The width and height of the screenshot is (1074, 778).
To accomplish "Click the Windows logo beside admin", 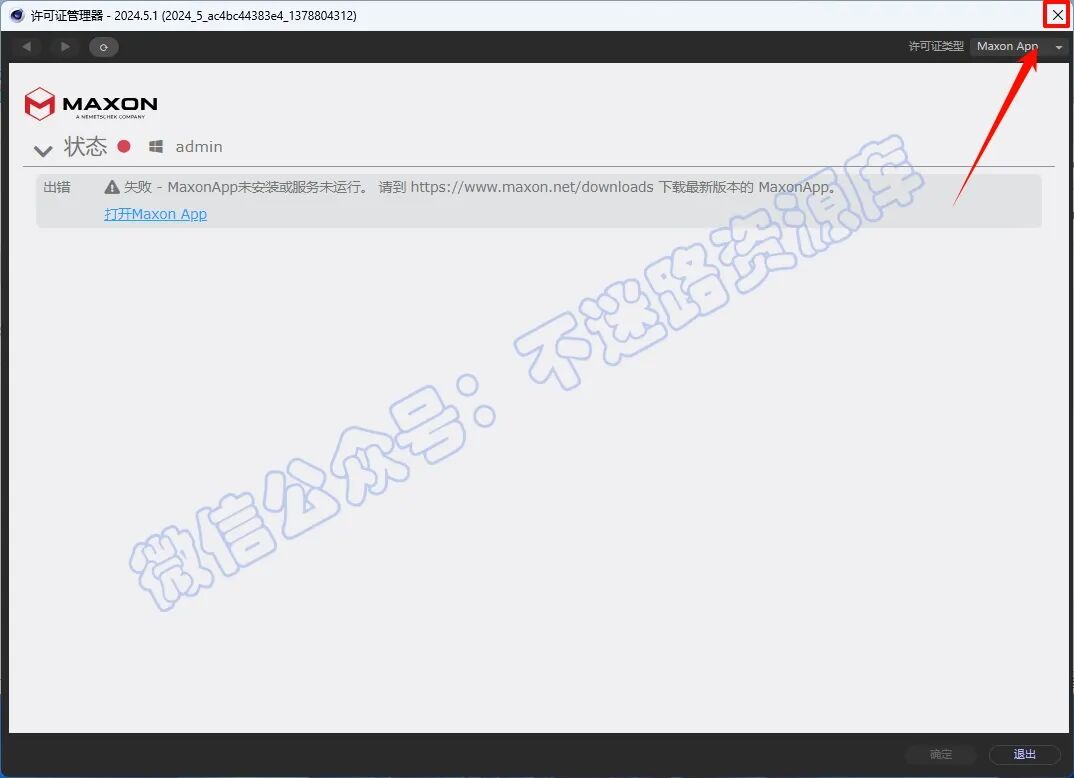I will (156, 147).
